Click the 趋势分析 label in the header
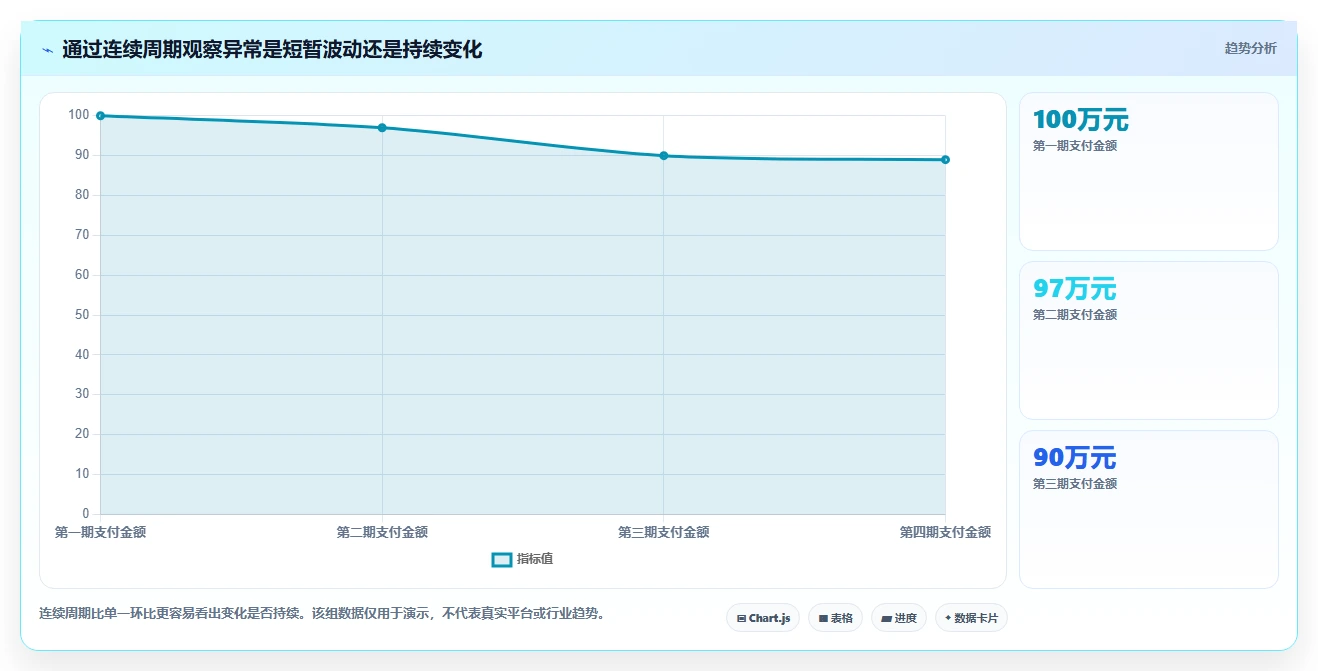Image resolution: width=1318 pixels, height=671 pixels. point(1250,48)
